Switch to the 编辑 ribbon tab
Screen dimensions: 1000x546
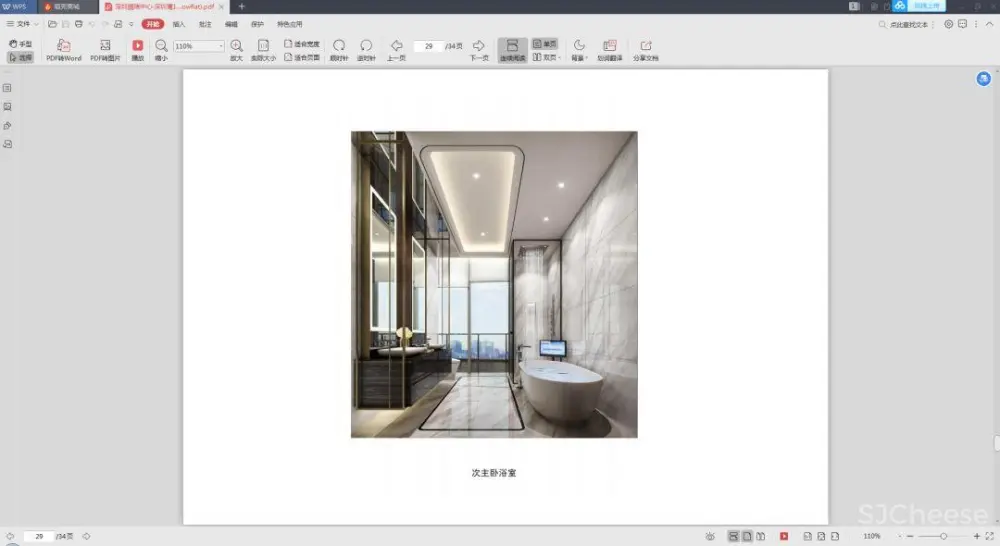pyautogui.click(x=232, y=24)
